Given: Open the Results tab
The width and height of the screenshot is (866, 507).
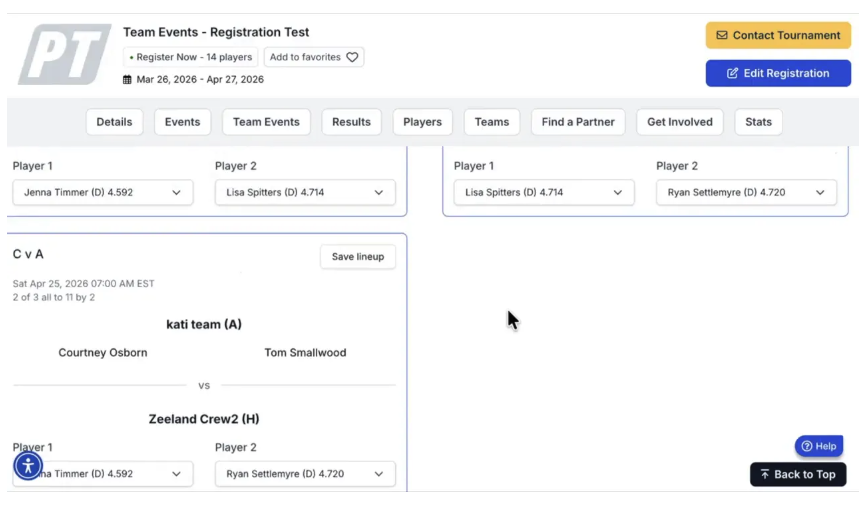Looking at the screenshot, I should [x=351, y=122].
